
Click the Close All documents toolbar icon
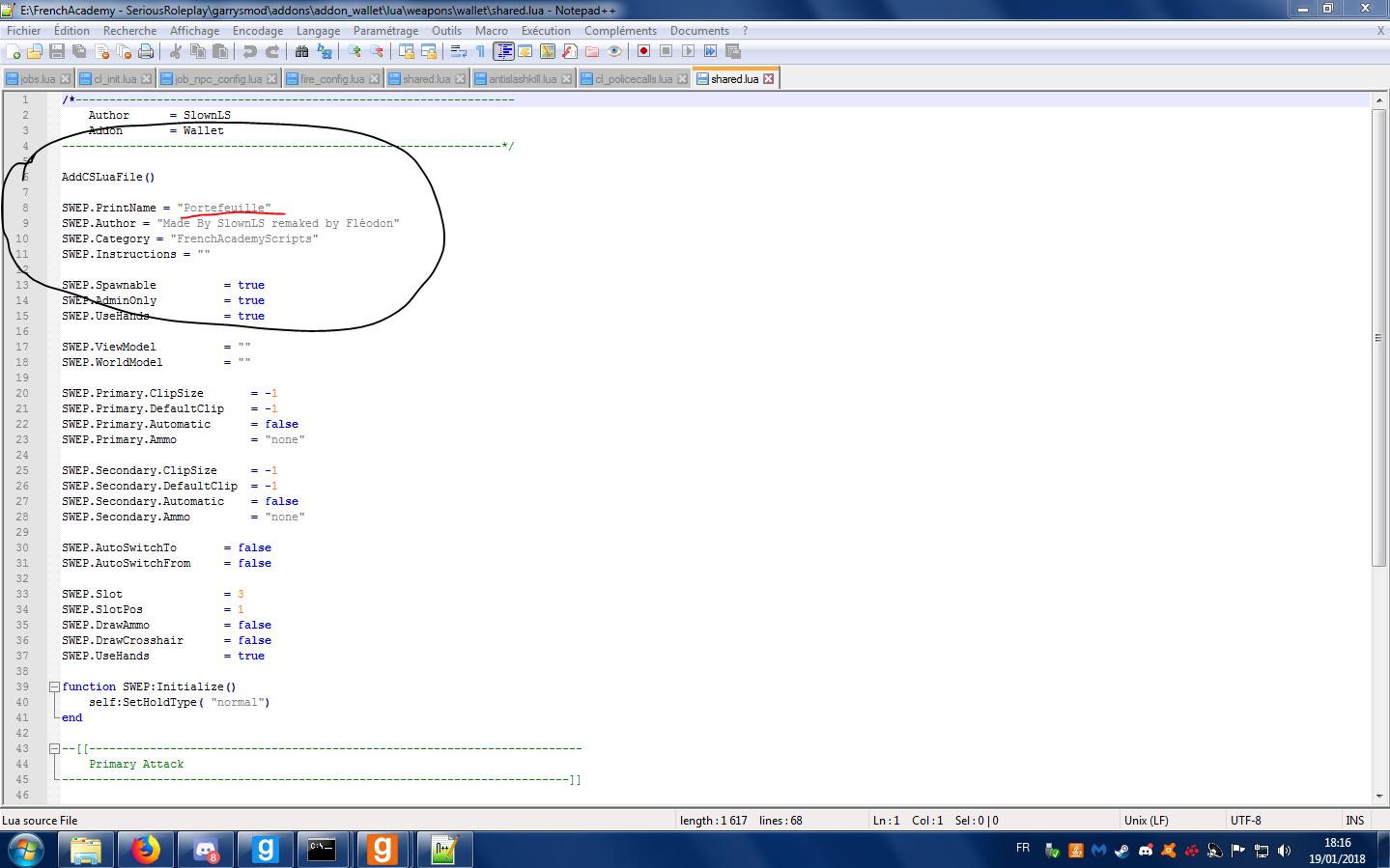[124, 51]
